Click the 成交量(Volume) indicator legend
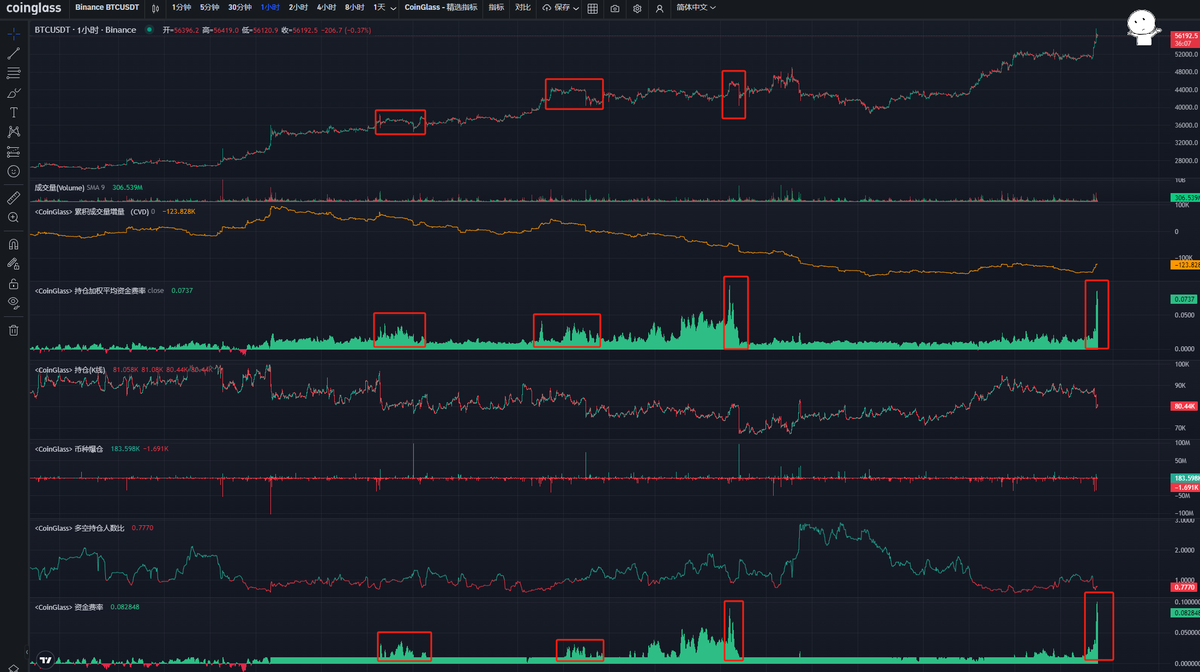 click(x=60, y=187)
